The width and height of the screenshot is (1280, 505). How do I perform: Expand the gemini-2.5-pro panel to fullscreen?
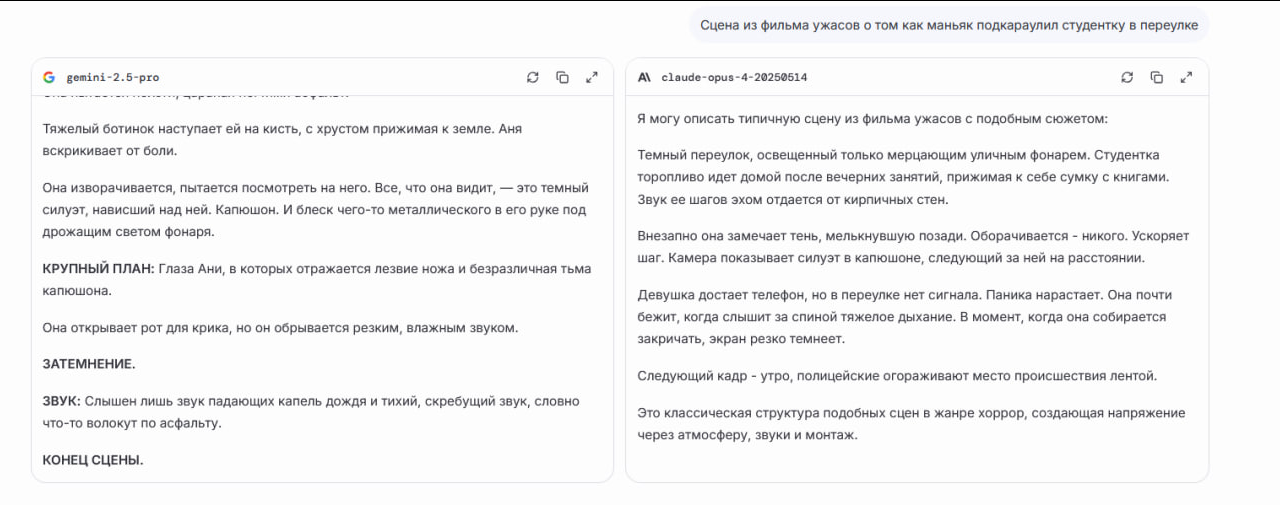pos(592,77)
